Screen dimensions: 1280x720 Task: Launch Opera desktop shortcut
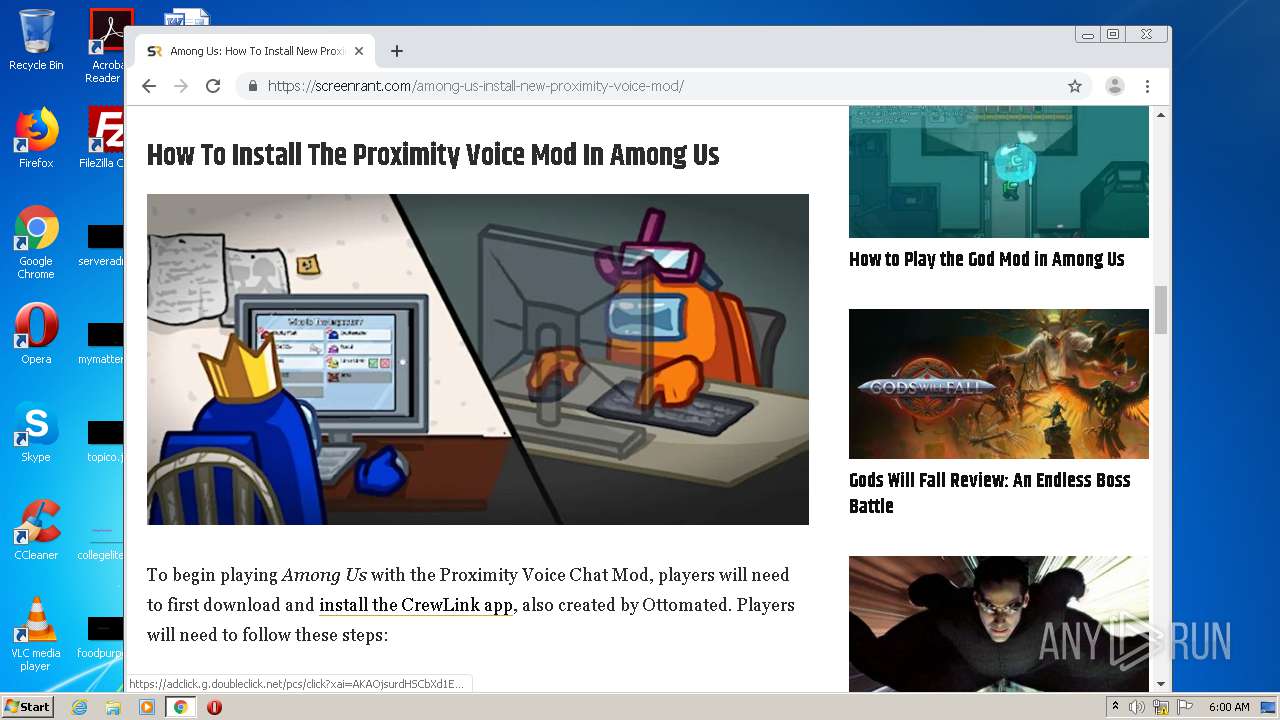[36, 334]
